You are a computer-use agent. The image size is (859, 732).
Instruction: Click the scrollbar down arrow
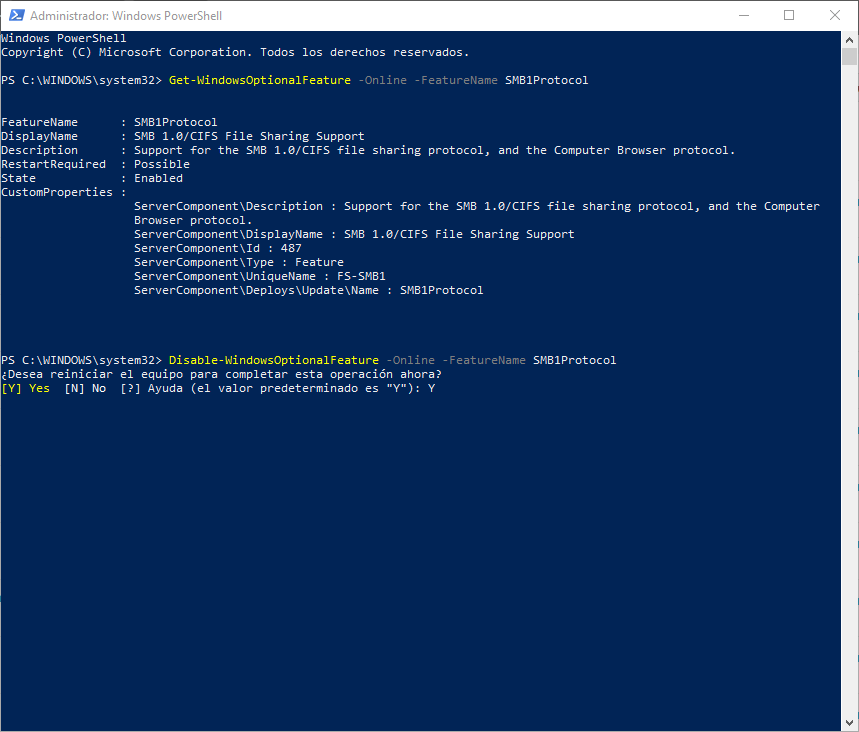[x=851, y=723]
